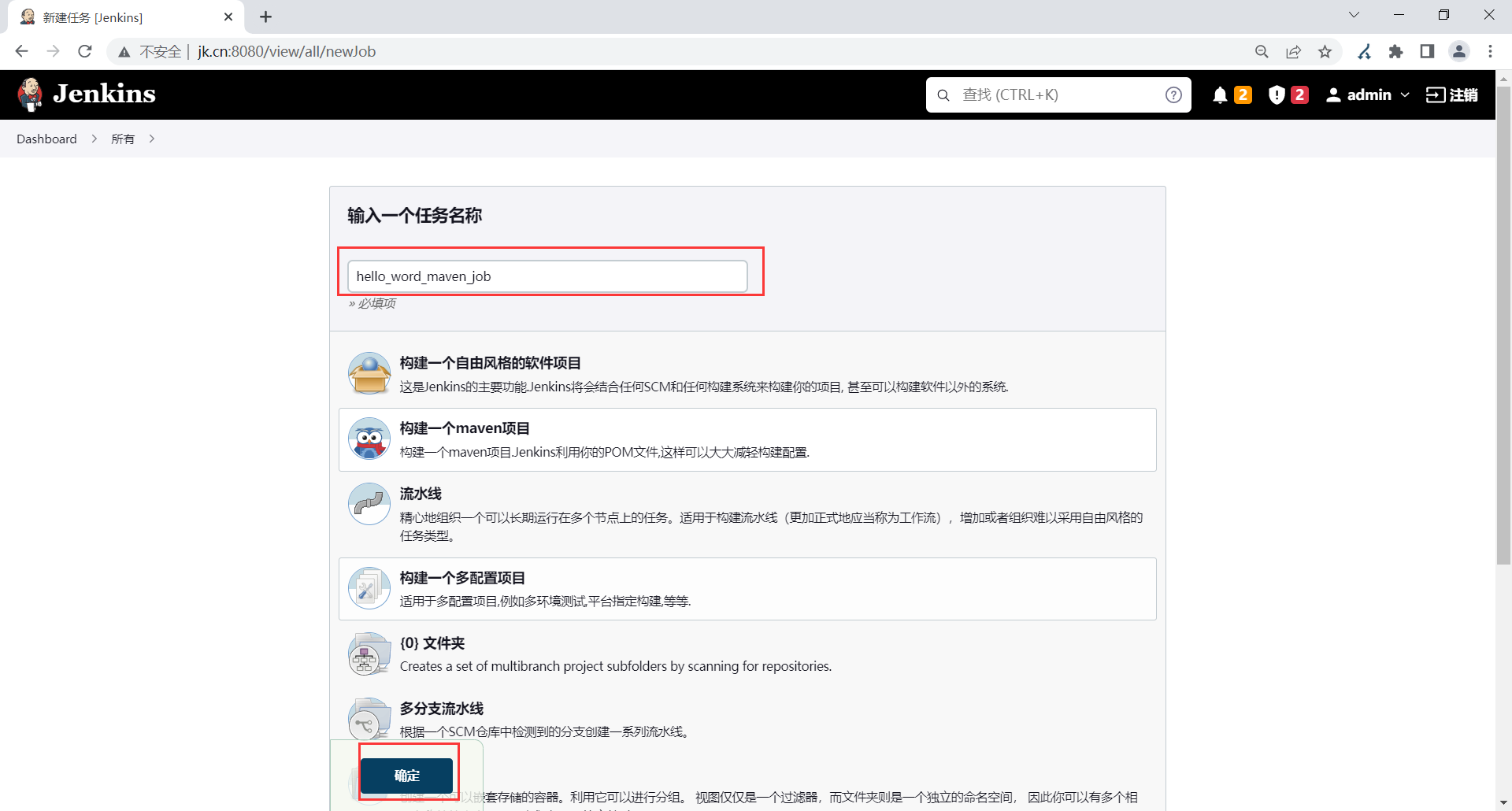This screenshot has width=1512, height=811.
Task: Click the browser address bar URL
Action: point(287,51)
